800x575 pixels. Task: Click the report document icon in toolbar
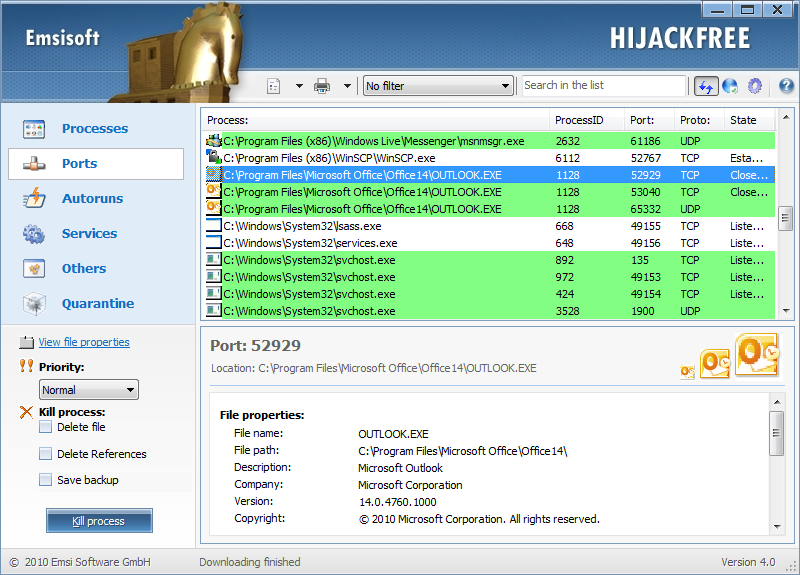[x=273, y=86]
